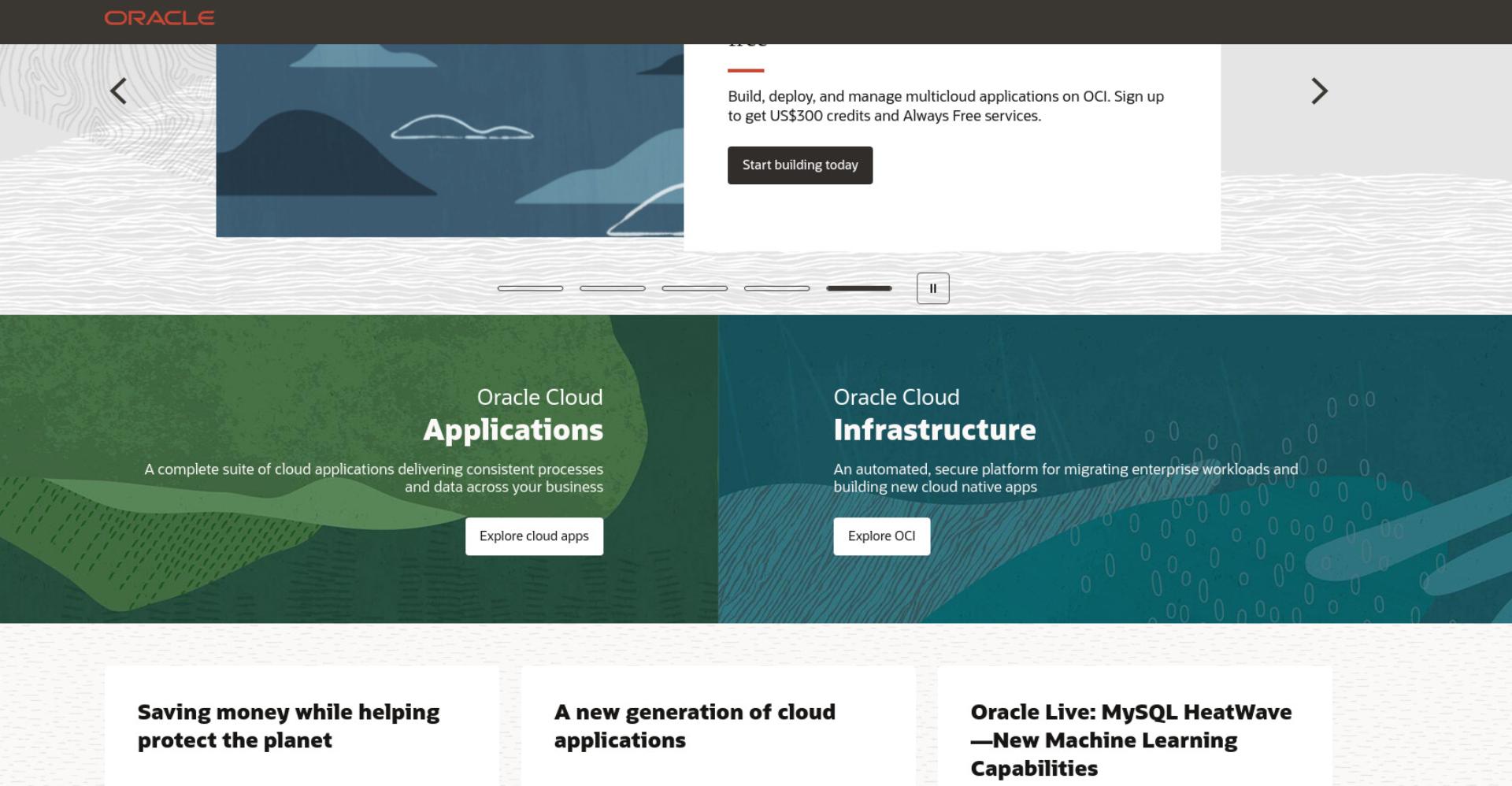
Task: Select the second carousel slide indicator
Action: pos(612,288)
